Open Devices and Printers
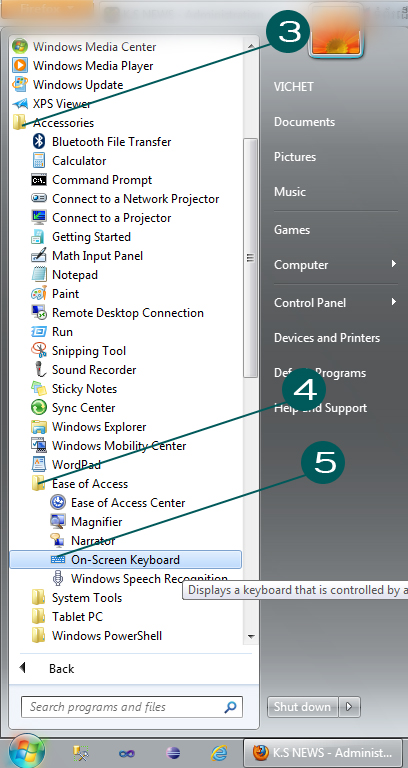 pyautogui.click(x=327, y=338)
